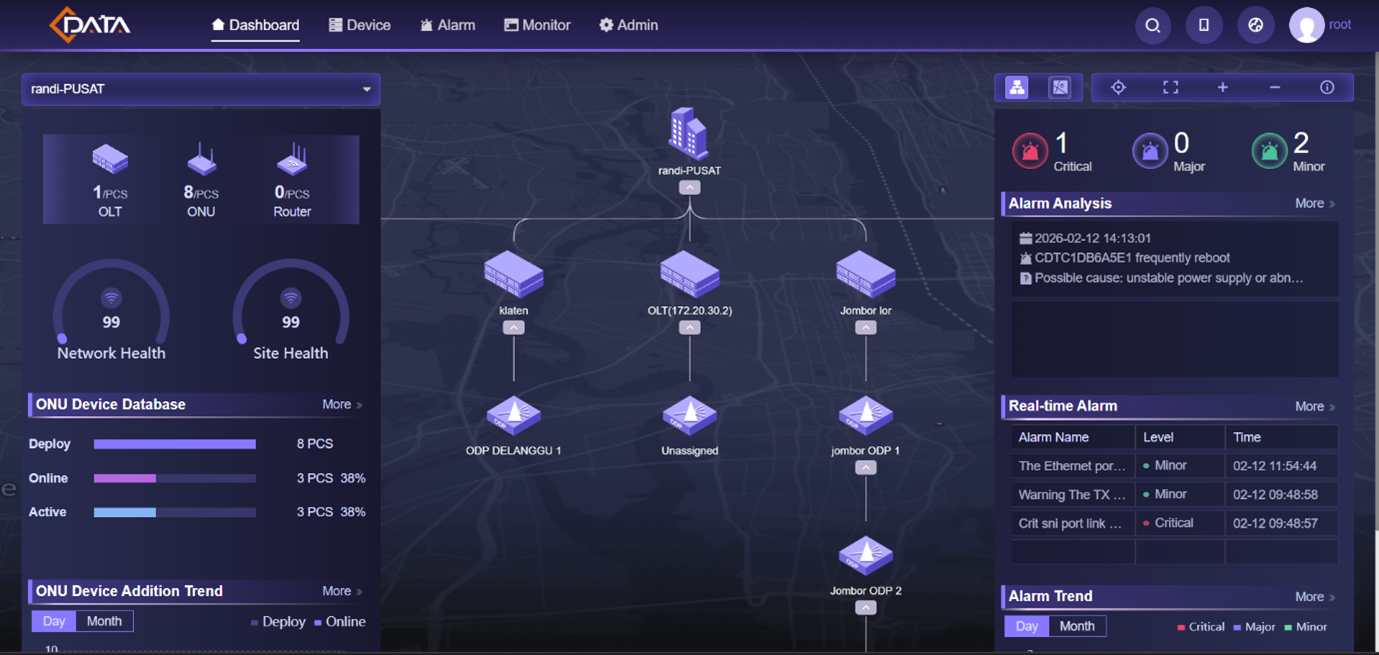Click the search icon in top bar

tap(1152, 25)
